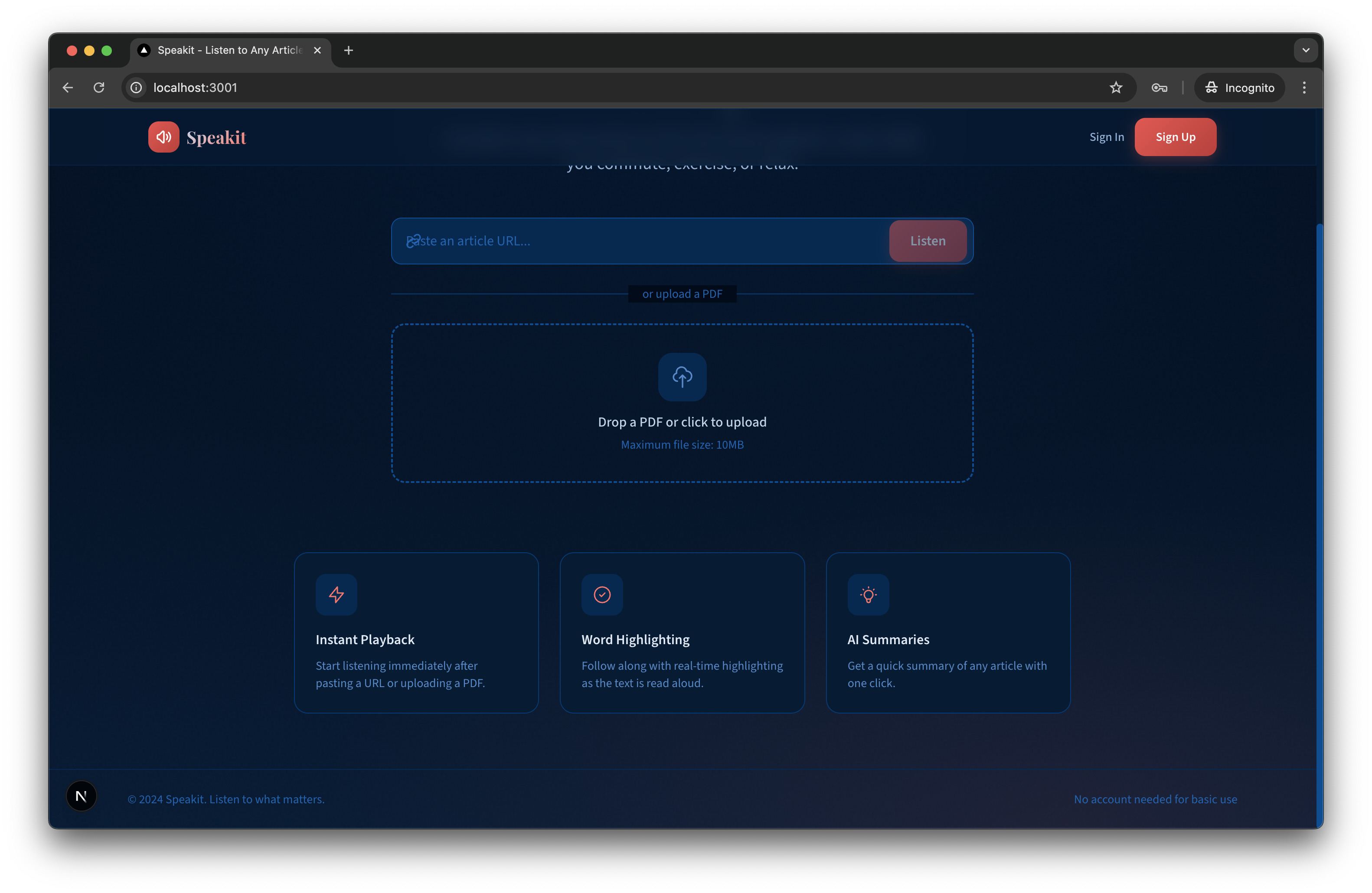Click the lightbulb AI Summaries icon

point(868,595)
